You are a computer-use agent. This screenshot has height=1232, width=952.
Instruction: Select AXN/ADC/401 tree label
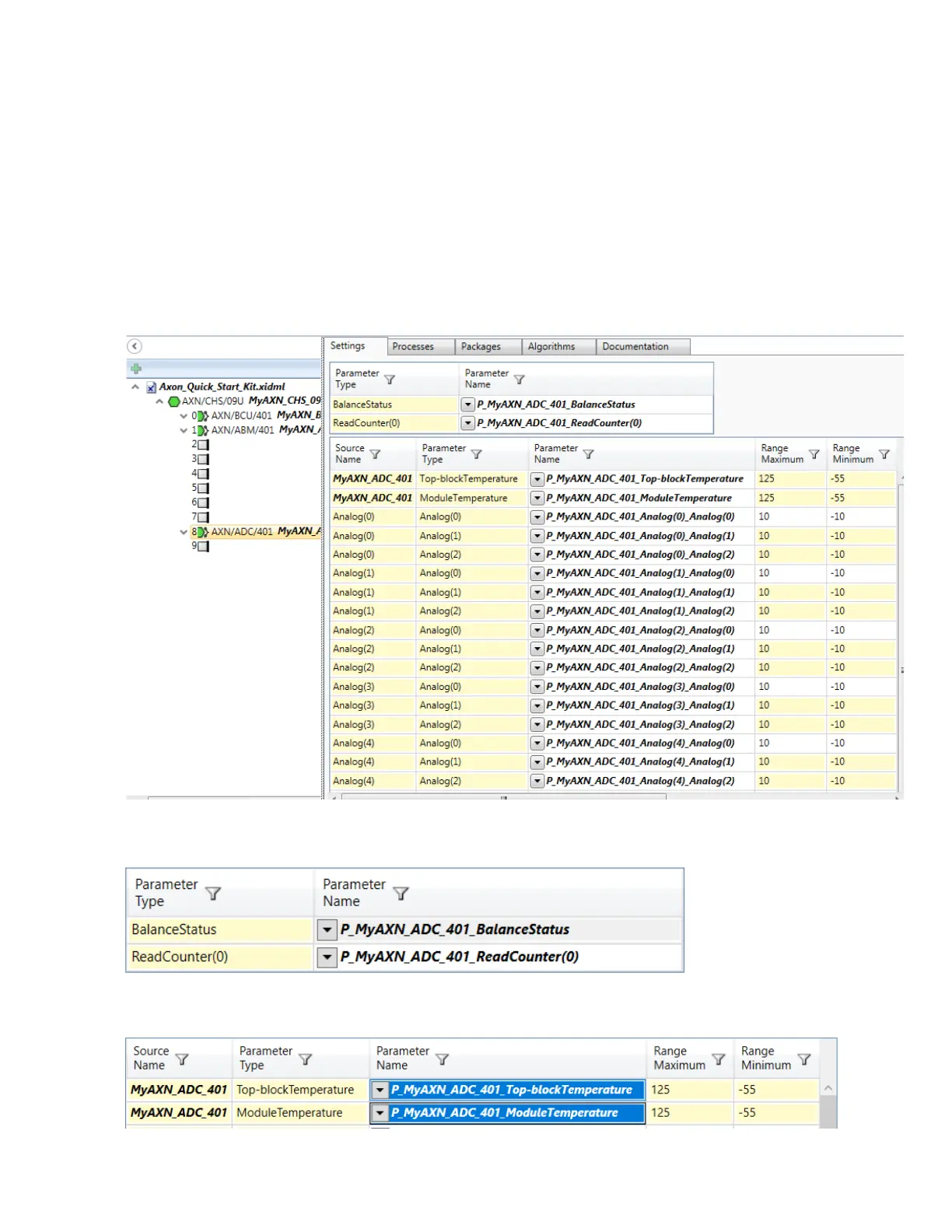266,532
